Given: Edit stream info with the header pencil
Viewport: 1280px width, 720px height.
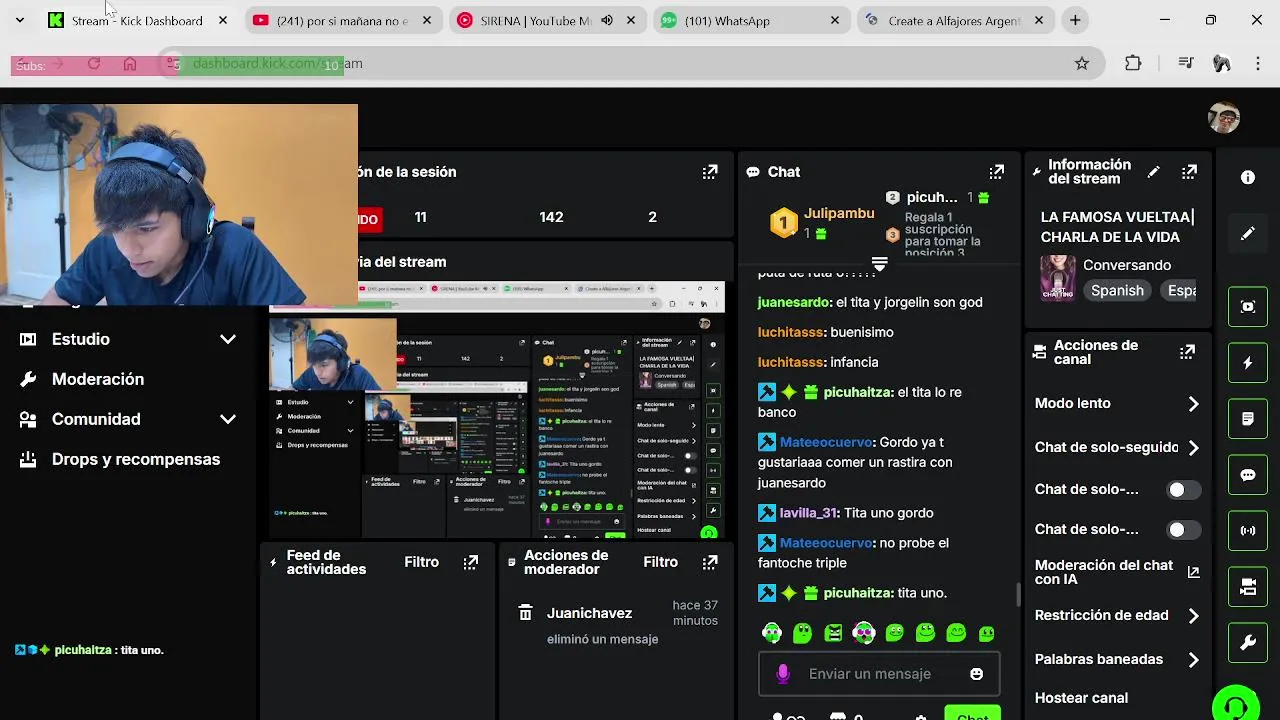Looking at the screenshot, I should [x=1153, y=172].
